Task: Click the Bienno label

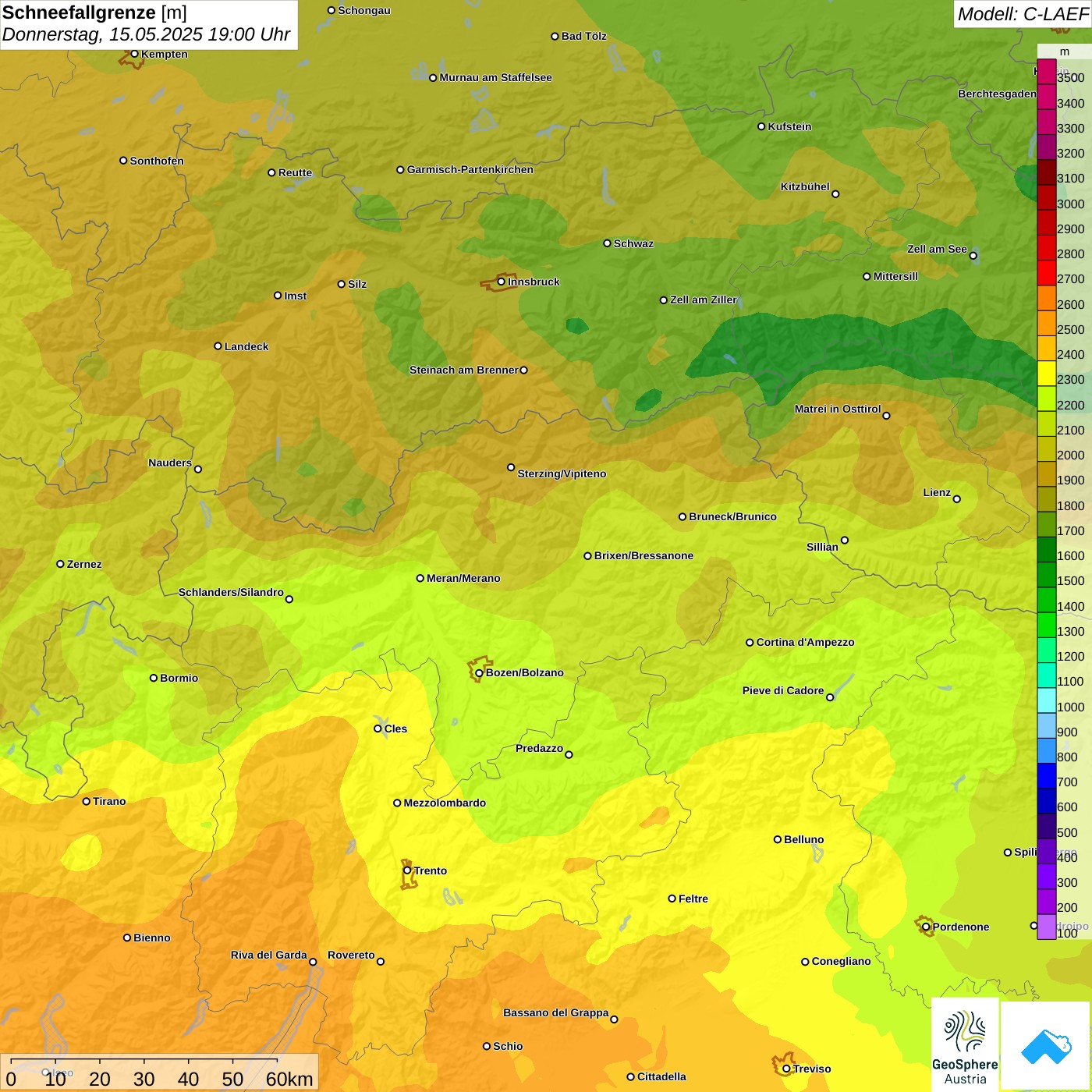Action: click(x=151, y=938)
